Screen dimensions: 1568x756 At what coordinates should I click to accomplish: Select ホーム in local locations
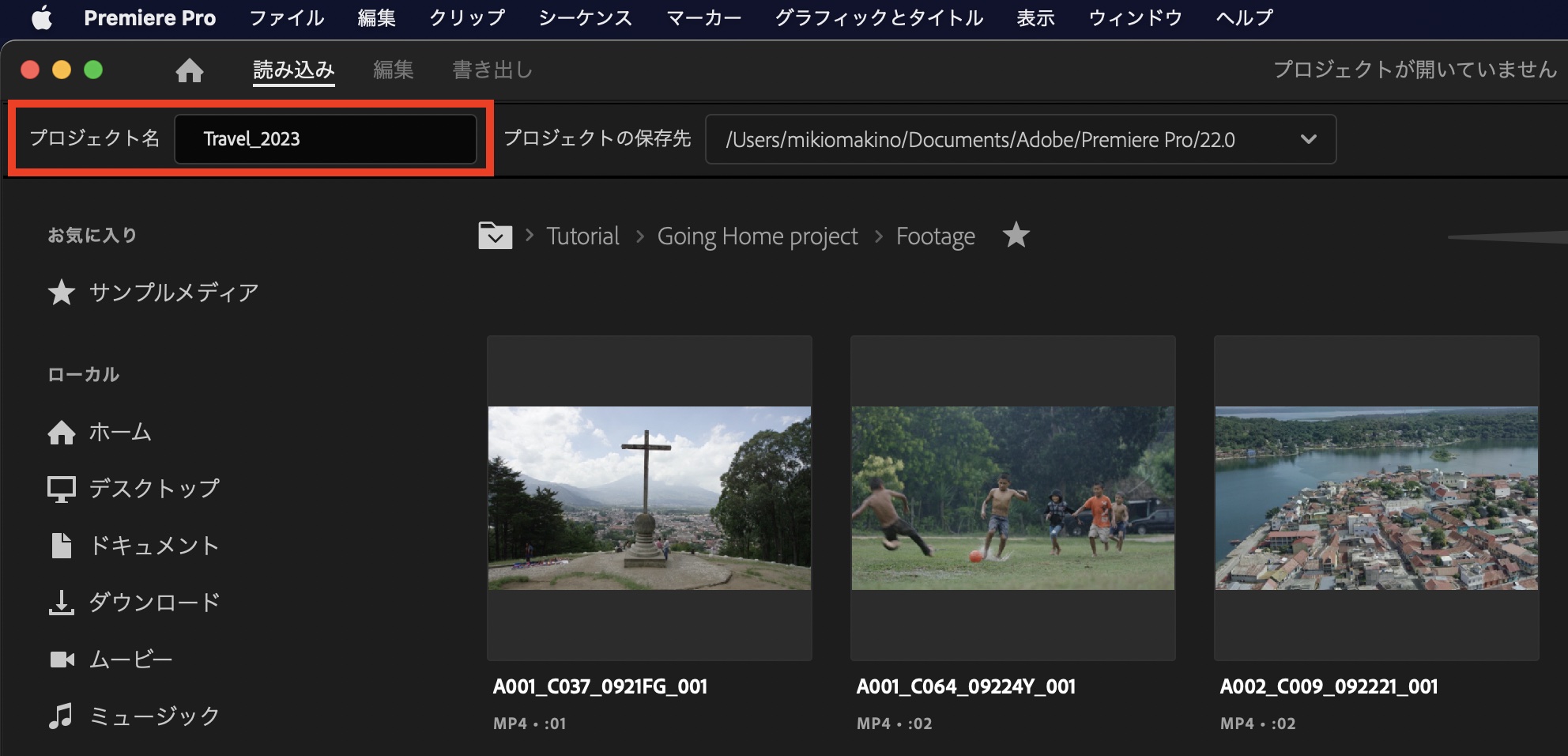(120, 433)
